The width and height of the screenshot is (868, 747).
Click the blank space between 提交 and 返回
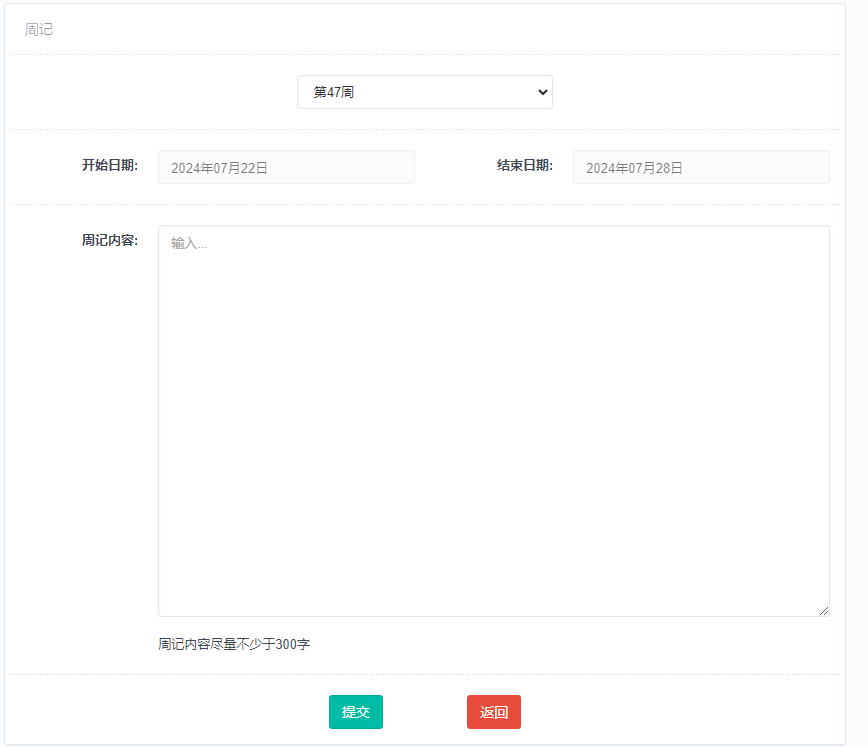[425, 712]
